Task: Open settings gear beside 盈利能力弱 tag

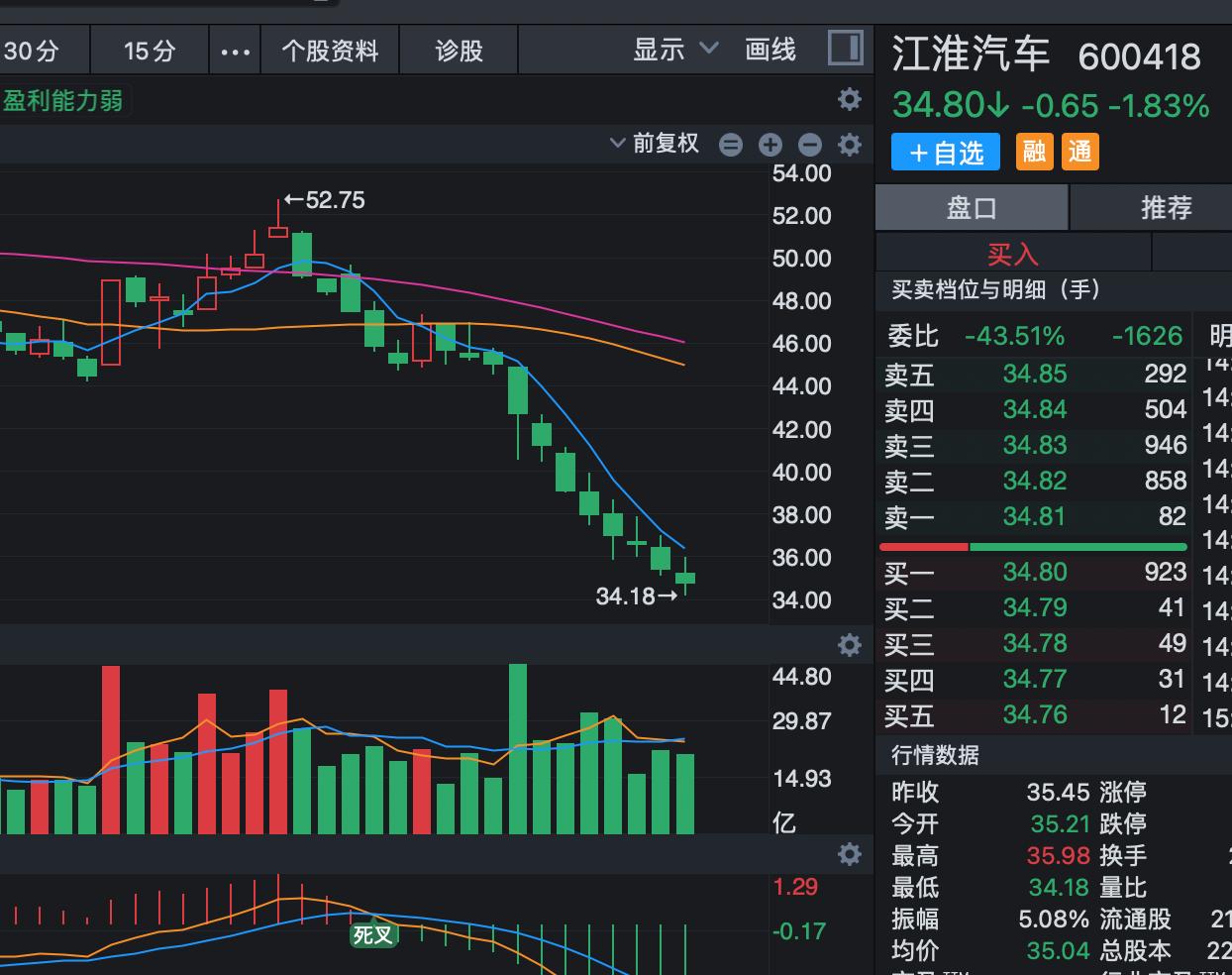Action: click(850, 99)
